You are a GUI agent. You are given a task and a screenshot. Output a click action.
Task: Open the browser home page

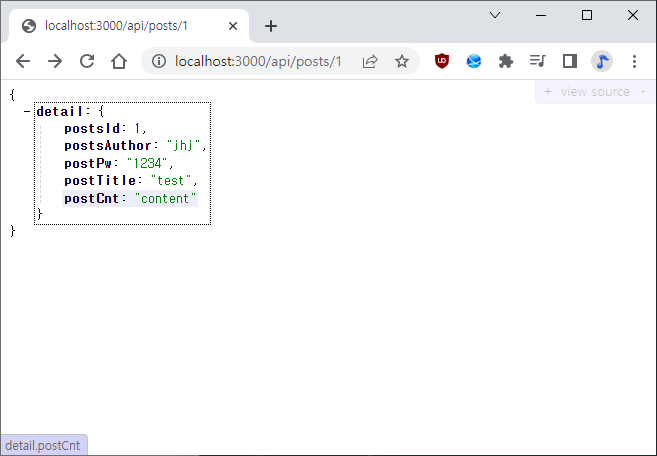(x=119, y=61)
